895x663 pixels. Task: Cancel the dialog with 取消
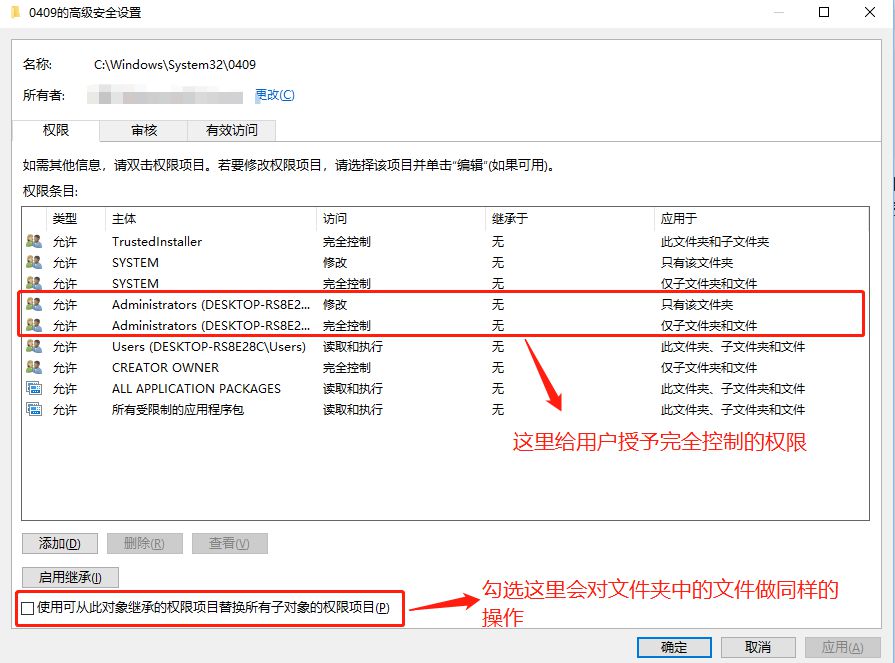(758, 647)
